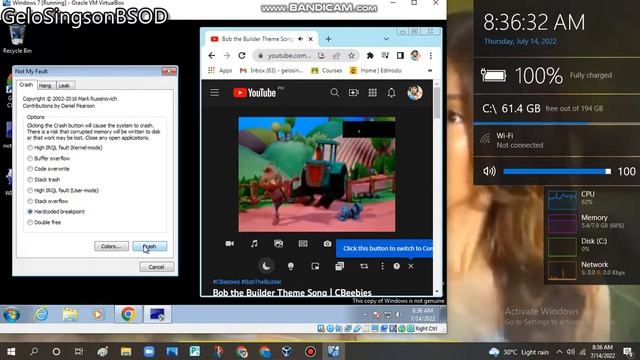
Task: Click the loop repeat icon below video
Action: [364, 266]
